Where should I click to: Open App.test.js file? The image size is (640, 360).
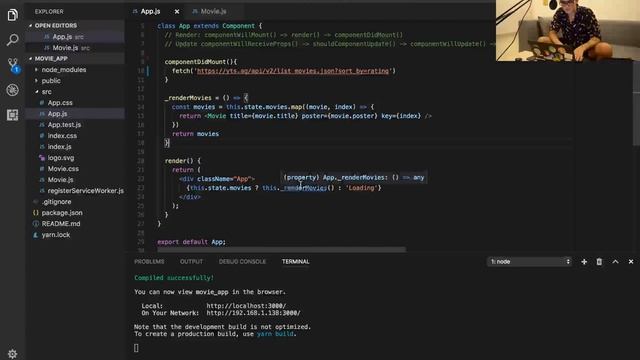point(75,125)
